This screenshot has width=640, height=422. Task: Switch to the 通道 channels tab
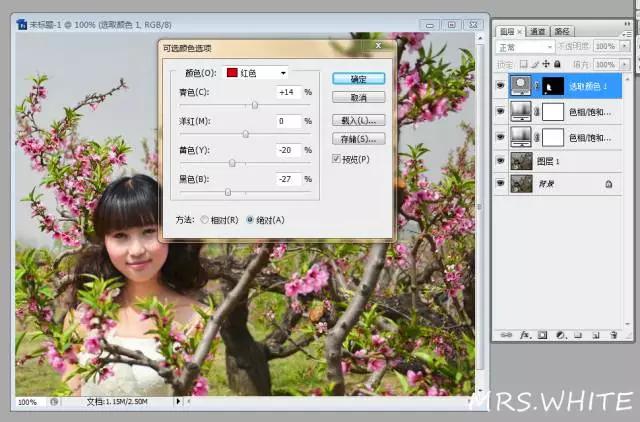(x=537, y=31)
